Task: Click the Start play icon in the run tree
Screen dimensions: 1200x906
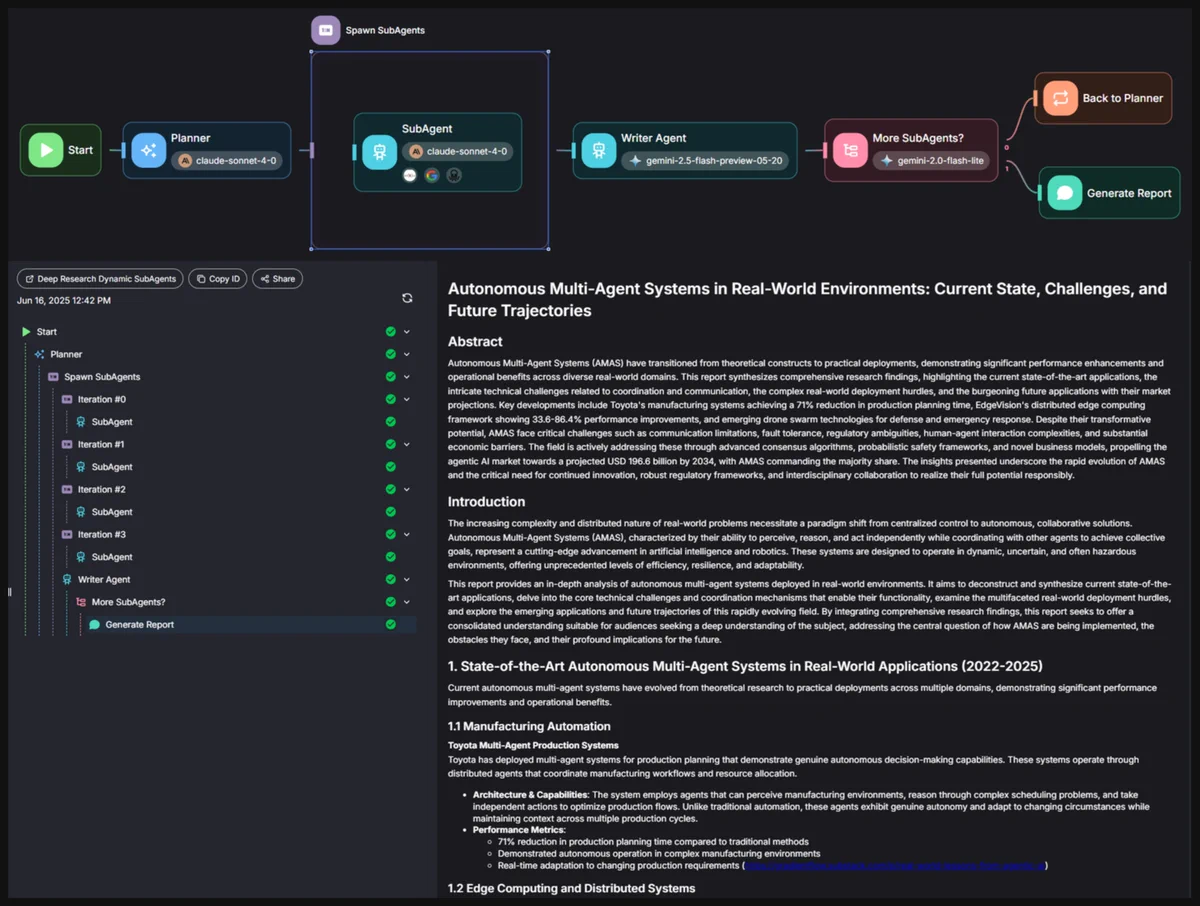Action: (x=26, y=332)
